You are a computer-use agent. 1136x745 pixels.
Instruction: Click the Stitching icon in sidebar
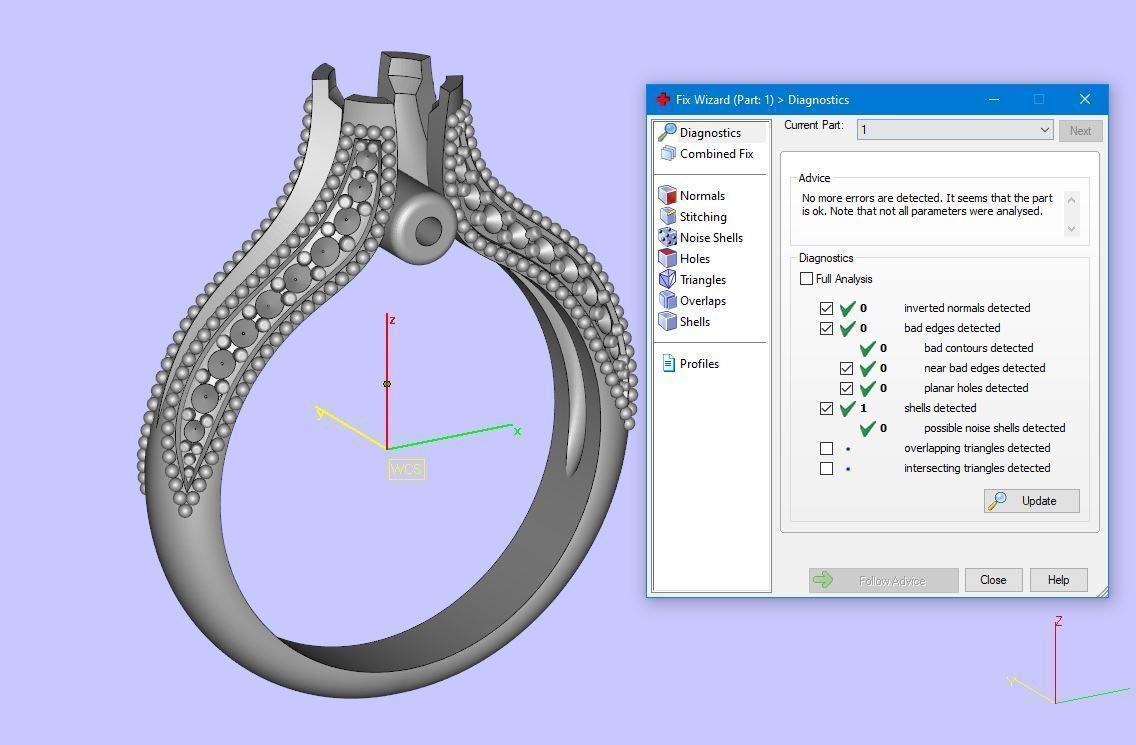coord(667,216)
